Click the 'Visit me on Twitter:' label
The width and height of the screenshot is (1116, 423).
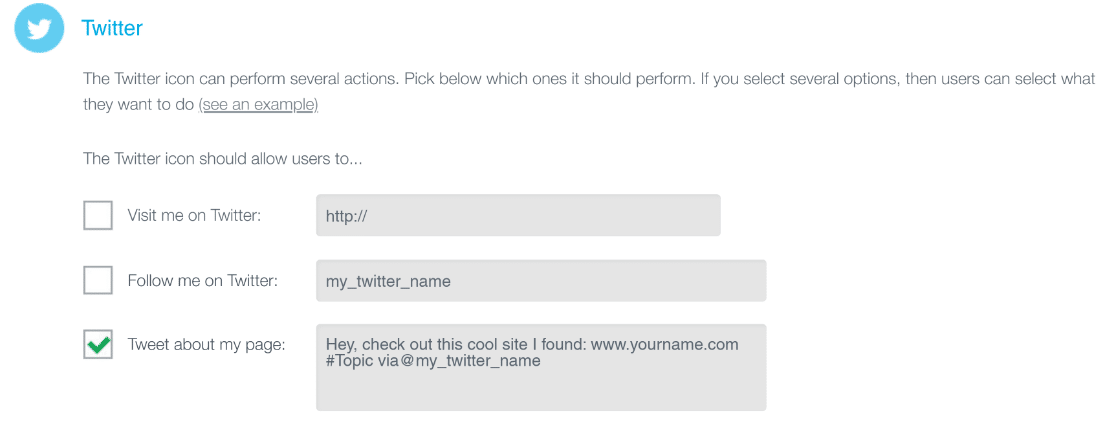[194, 215]
